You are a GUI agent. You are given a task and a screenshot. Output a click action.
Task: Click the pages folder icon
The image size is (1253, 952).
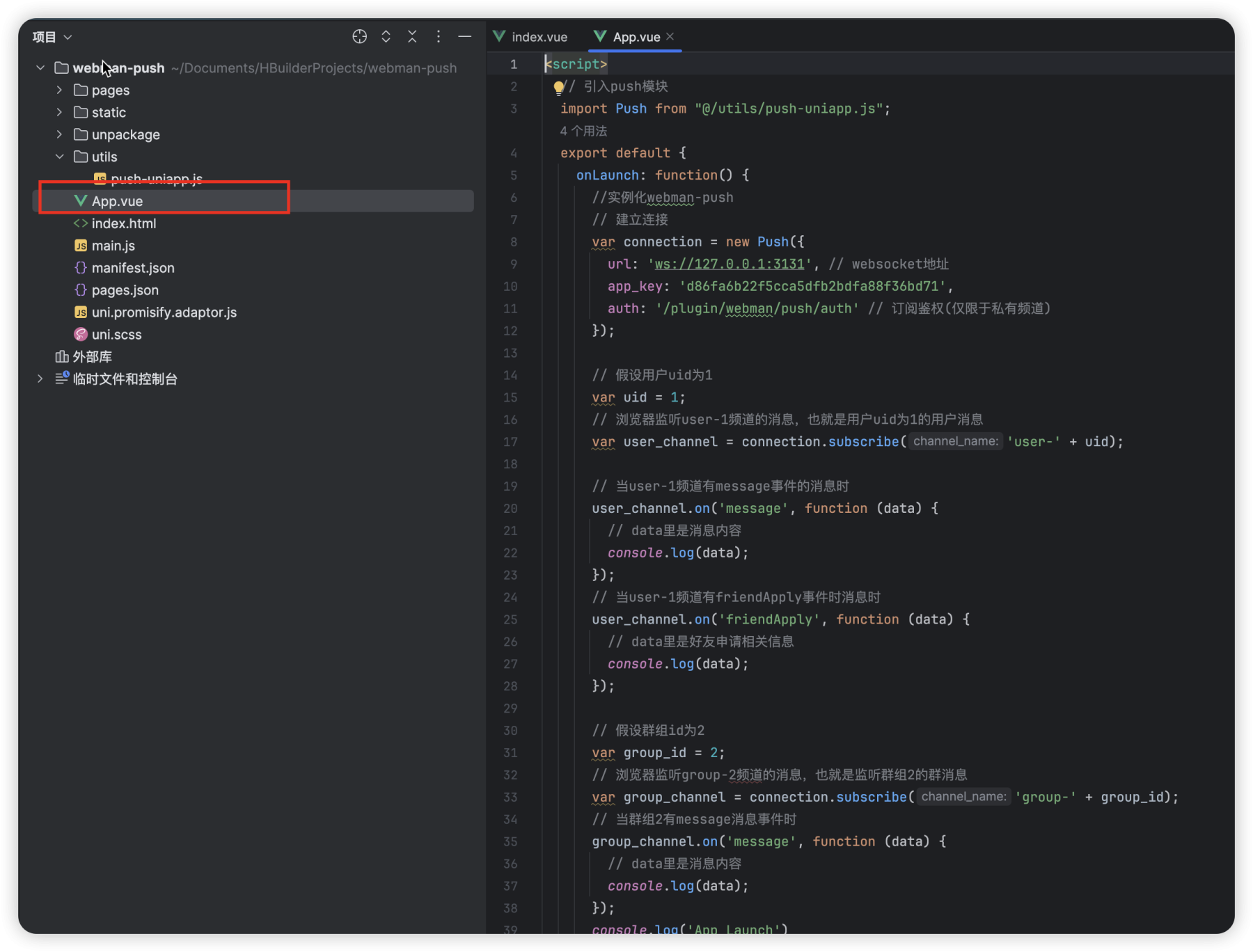click(x=81, y=90)
